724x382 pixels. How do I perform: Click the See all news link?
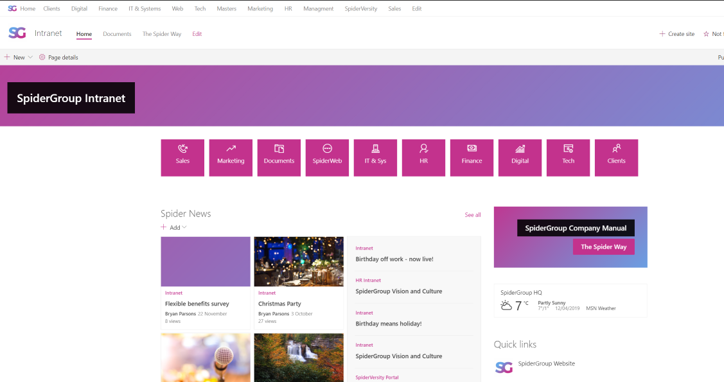coord(472,215)
